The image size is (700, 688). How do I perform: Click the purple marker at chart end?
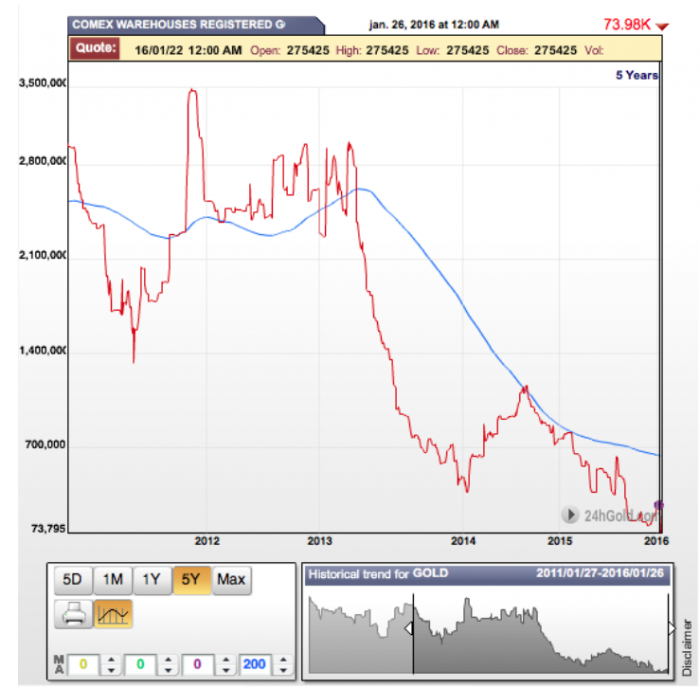coord(657,505)
